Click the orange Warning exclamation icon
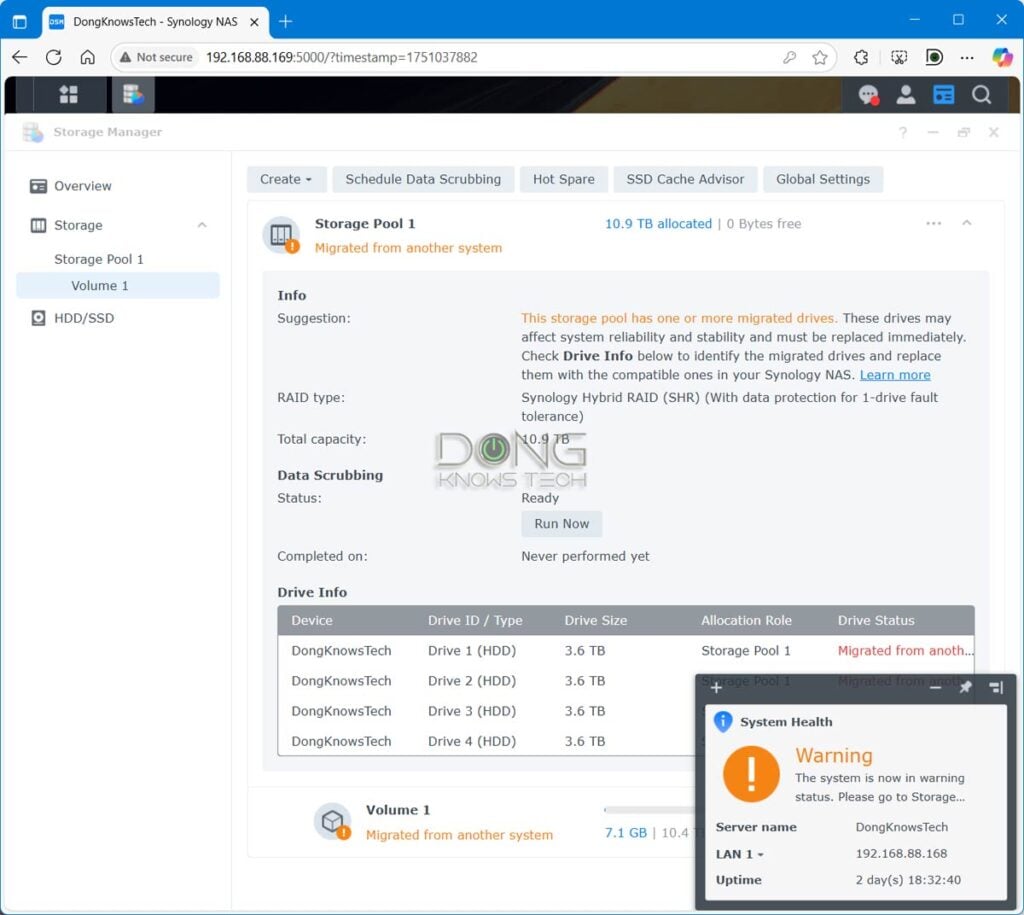 751,774
